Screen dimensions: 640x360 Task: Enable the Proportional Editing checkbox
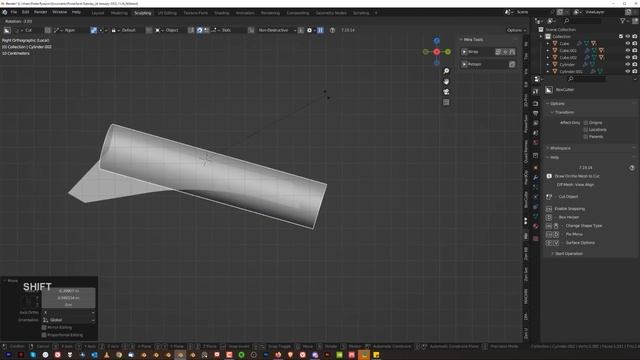tap(44, 335)
